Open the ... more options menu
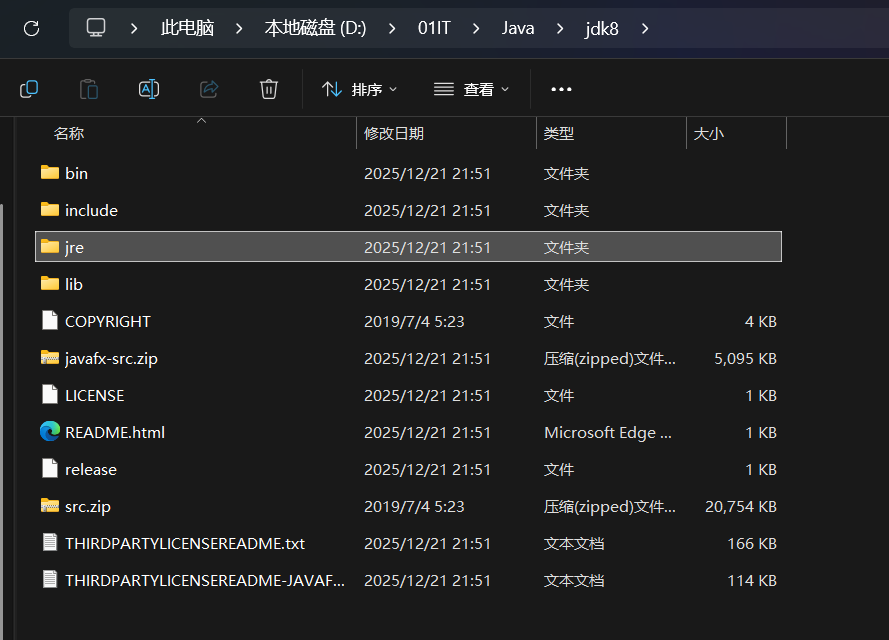The image size is (889, 640). [560, 89]
